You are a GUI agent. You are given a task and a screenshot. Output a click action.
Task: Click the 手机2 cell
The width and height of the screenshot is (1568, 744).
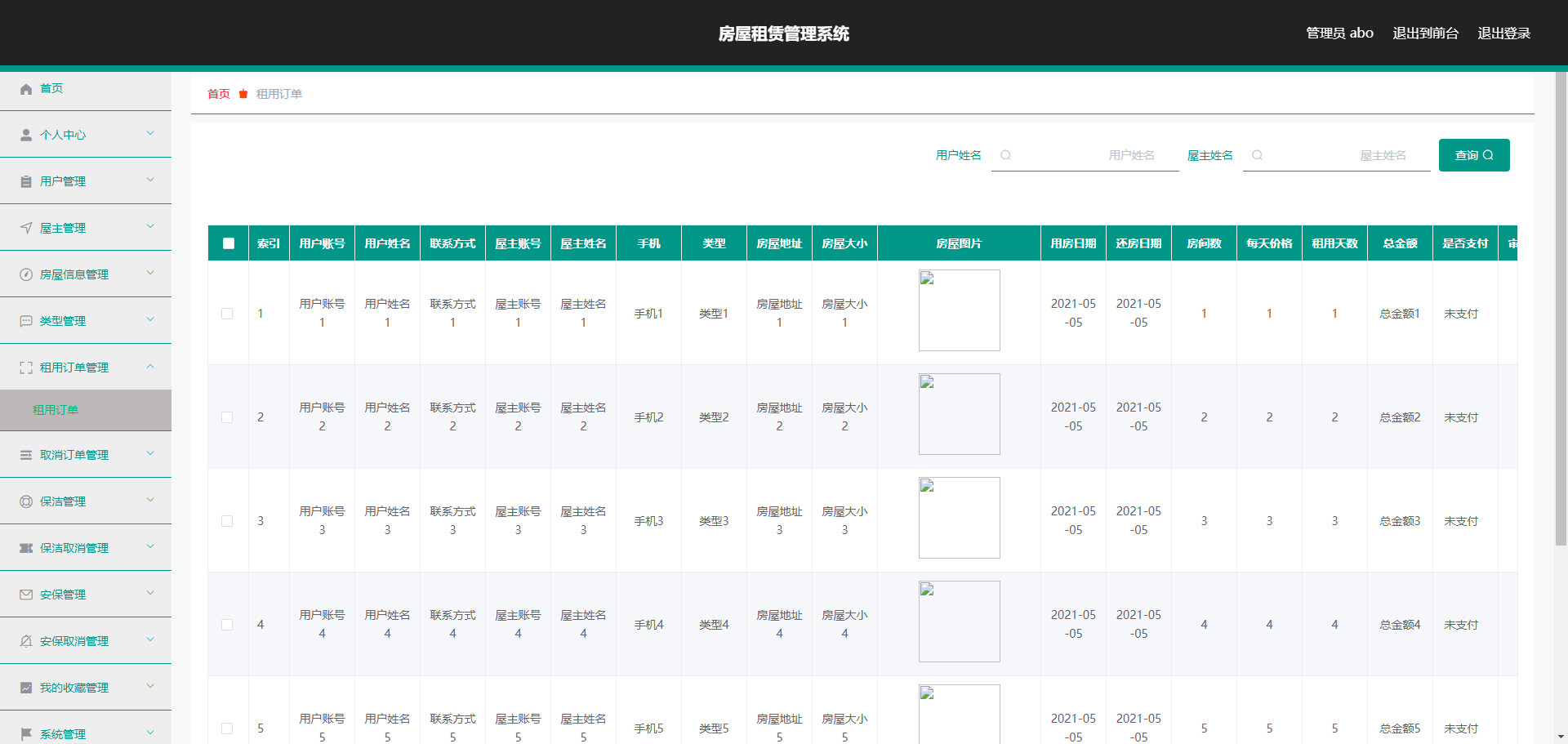(x=648, y=417)
